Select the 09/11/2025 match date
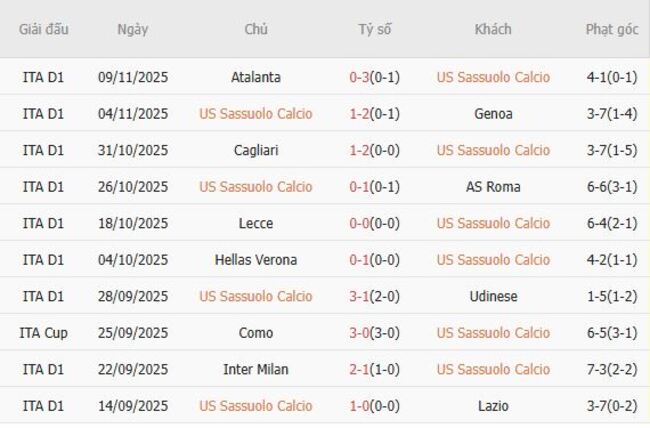Screen dimensions: 650x428 point(133,77)
